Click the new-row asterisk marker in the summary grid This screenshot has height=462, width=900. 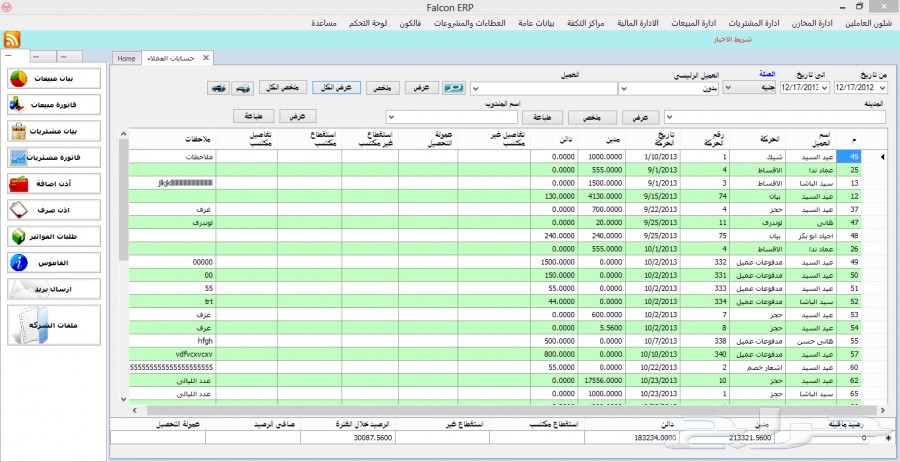[x=889, y=437]
